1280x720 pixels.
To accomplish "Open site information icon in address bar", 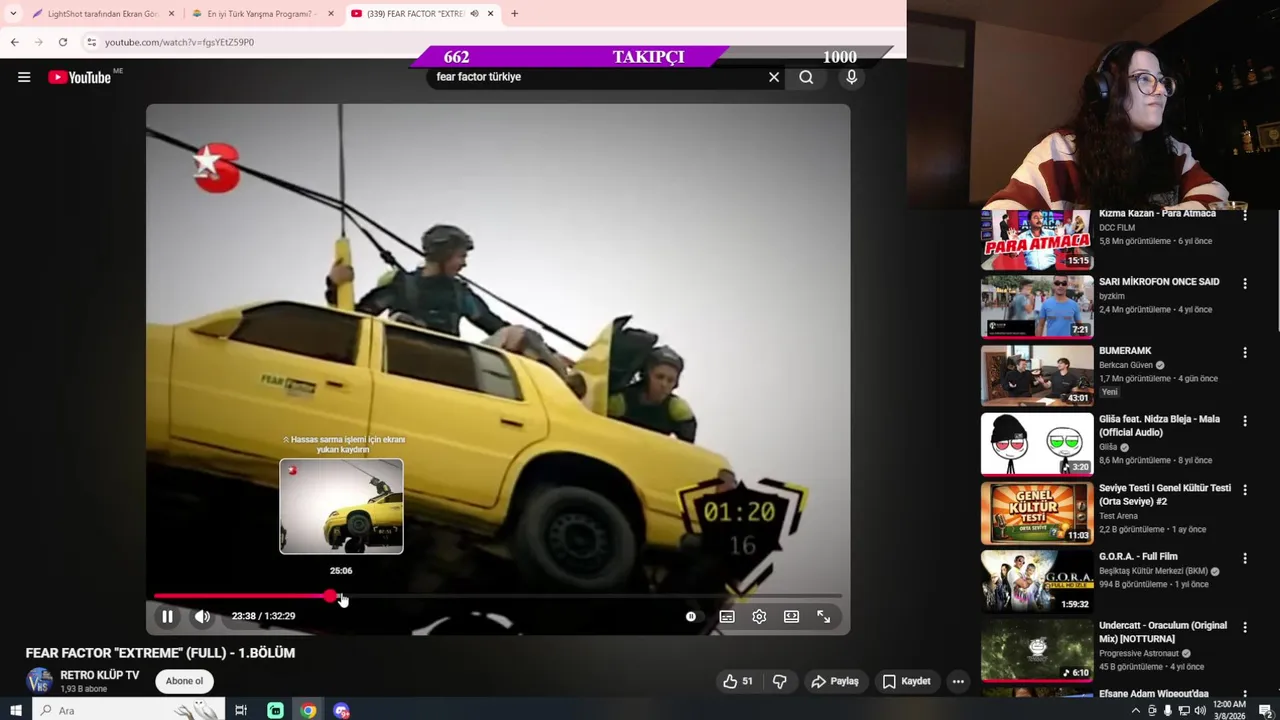I will [91, 42].
